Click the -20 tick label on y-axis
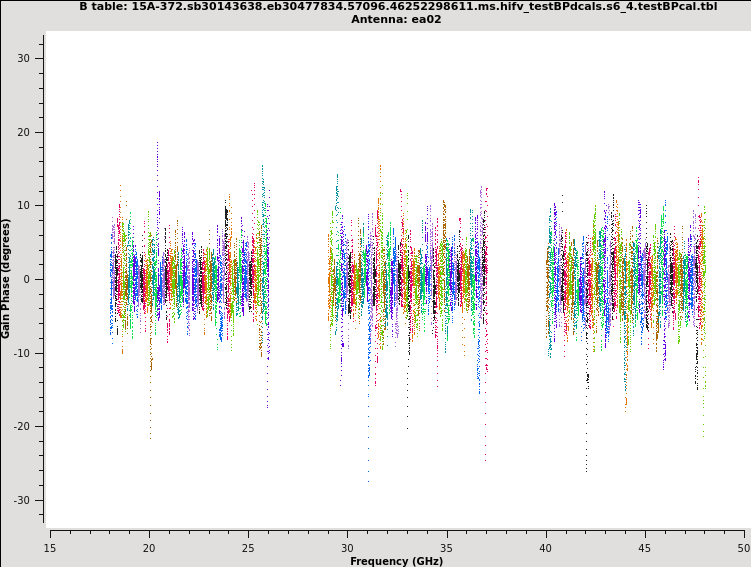Image resolution: width=751 pixels, height=567 pixels. [21, 427]
